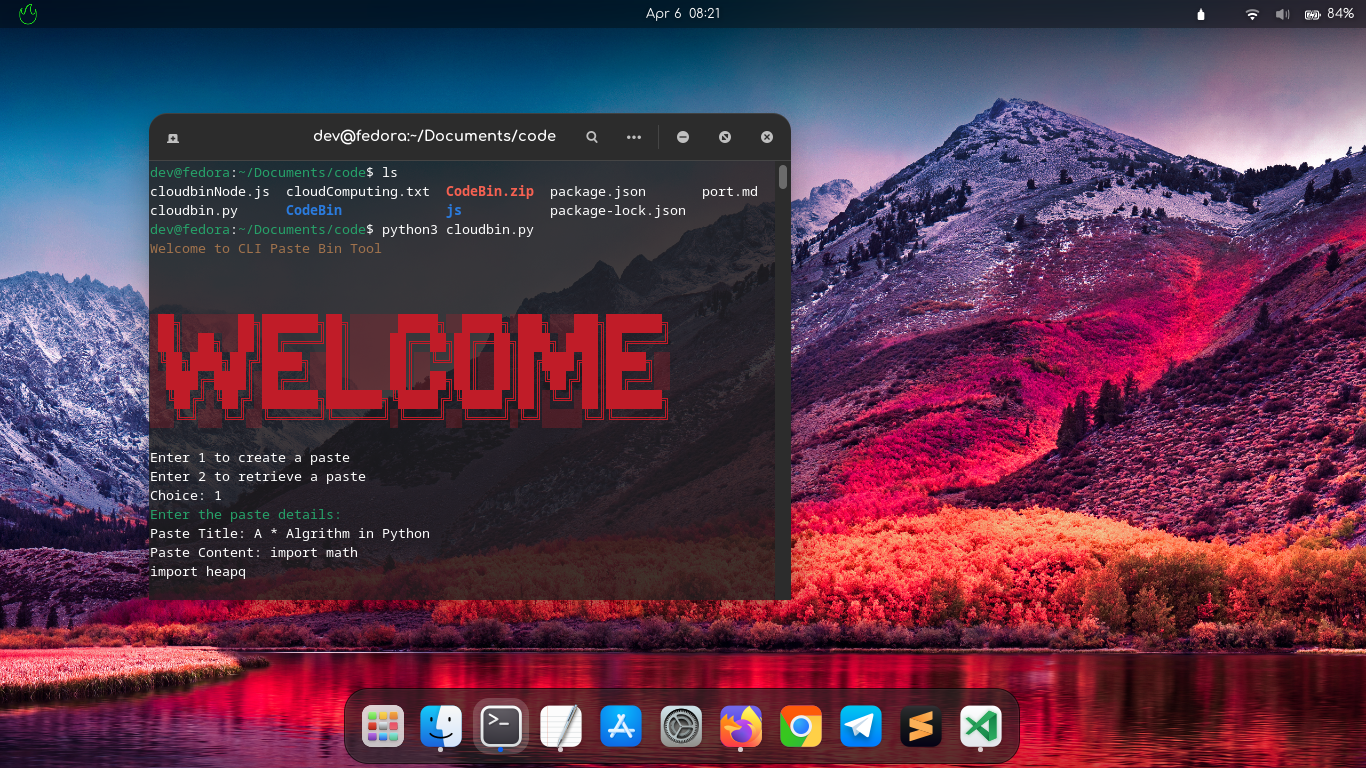Launch Finder file manager from dock
This screenshot has width=1366, height=768.
click(441, 726)
